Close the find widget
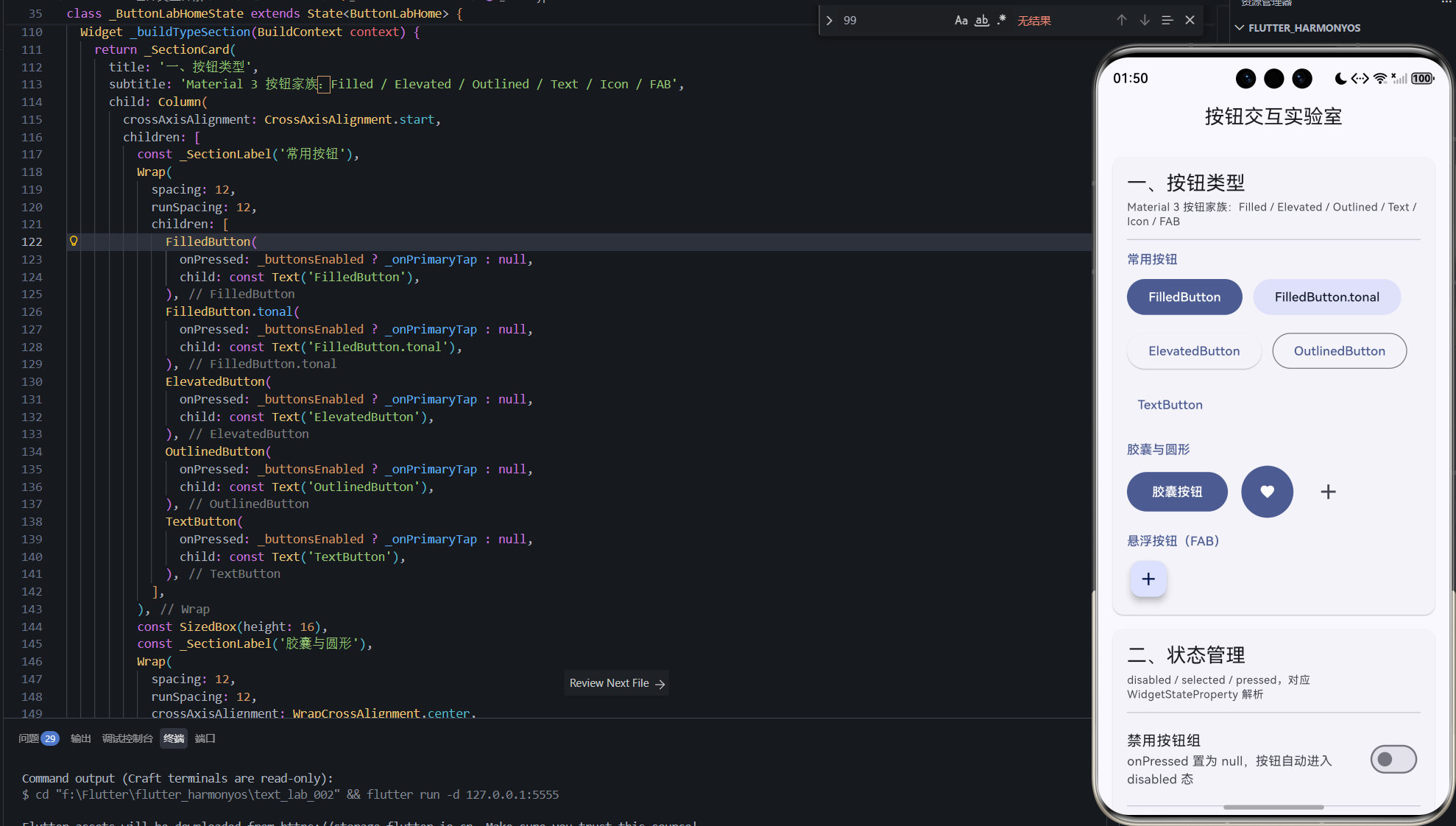 (1190, 21)
